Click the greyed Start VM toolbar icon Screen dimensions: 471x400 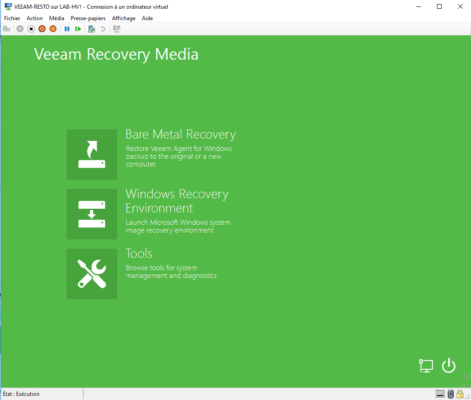pyautogui.click(x=20, y=29)
